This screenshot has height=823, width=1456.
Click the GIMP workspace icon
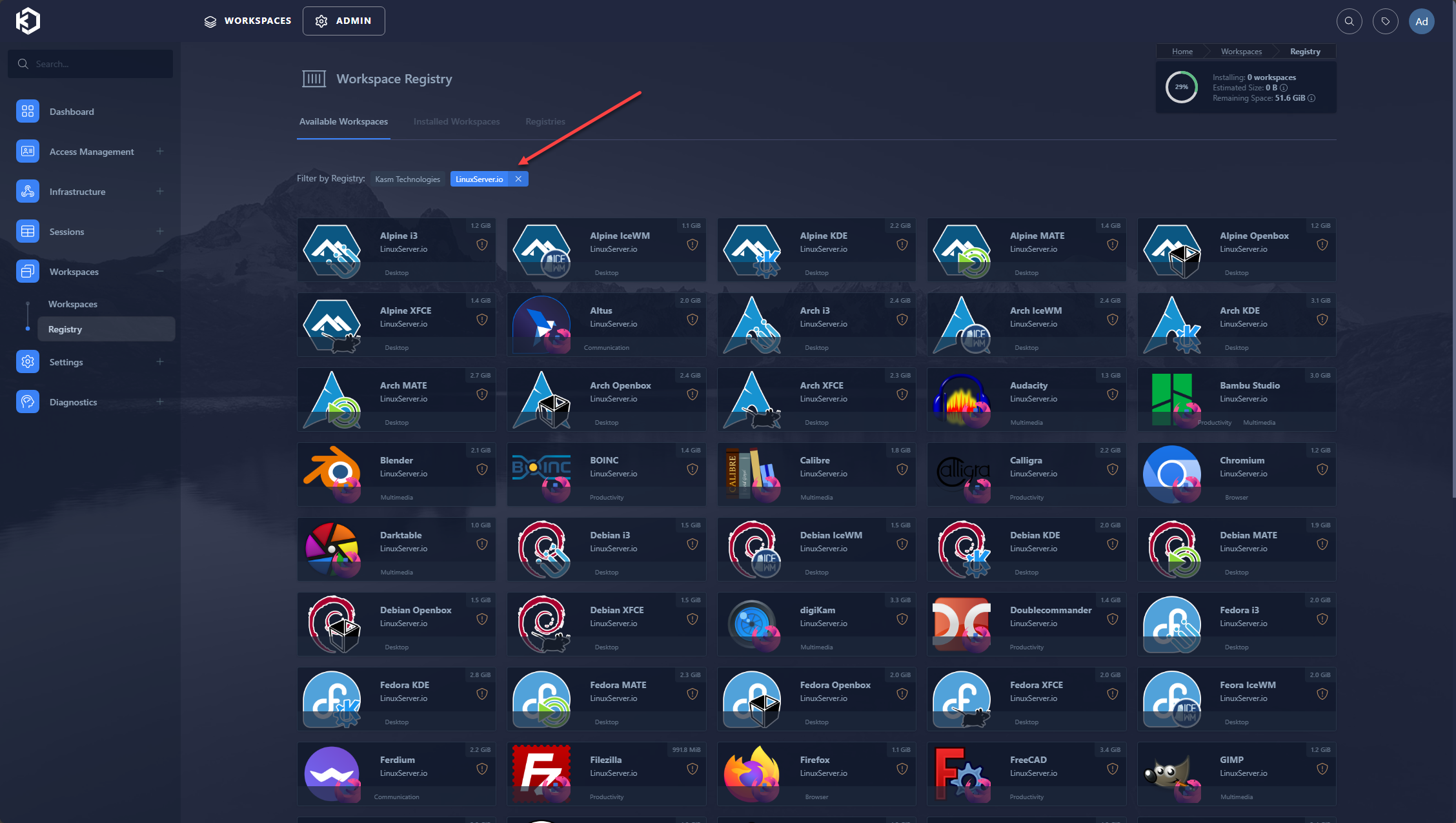coord(1172,773)
